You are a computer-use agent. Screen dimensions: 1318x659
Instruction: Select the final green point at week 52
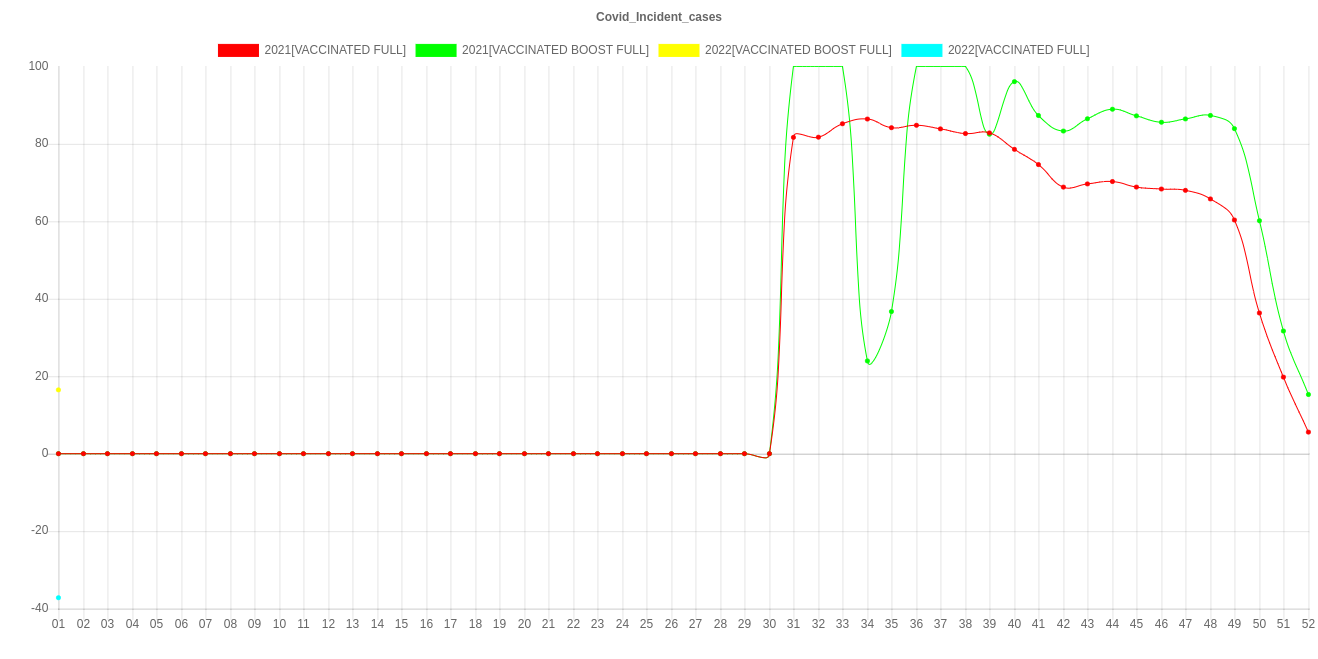[x=1308, y=394]
